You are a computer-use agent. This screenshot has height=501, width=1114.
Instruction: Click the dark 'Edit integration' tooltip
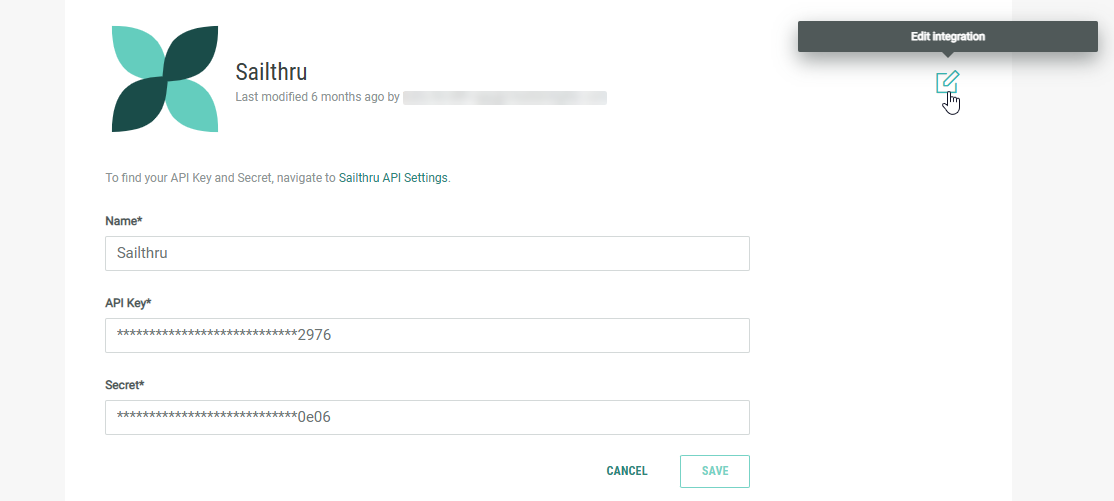pyautogui.click(x=947, y=37)
